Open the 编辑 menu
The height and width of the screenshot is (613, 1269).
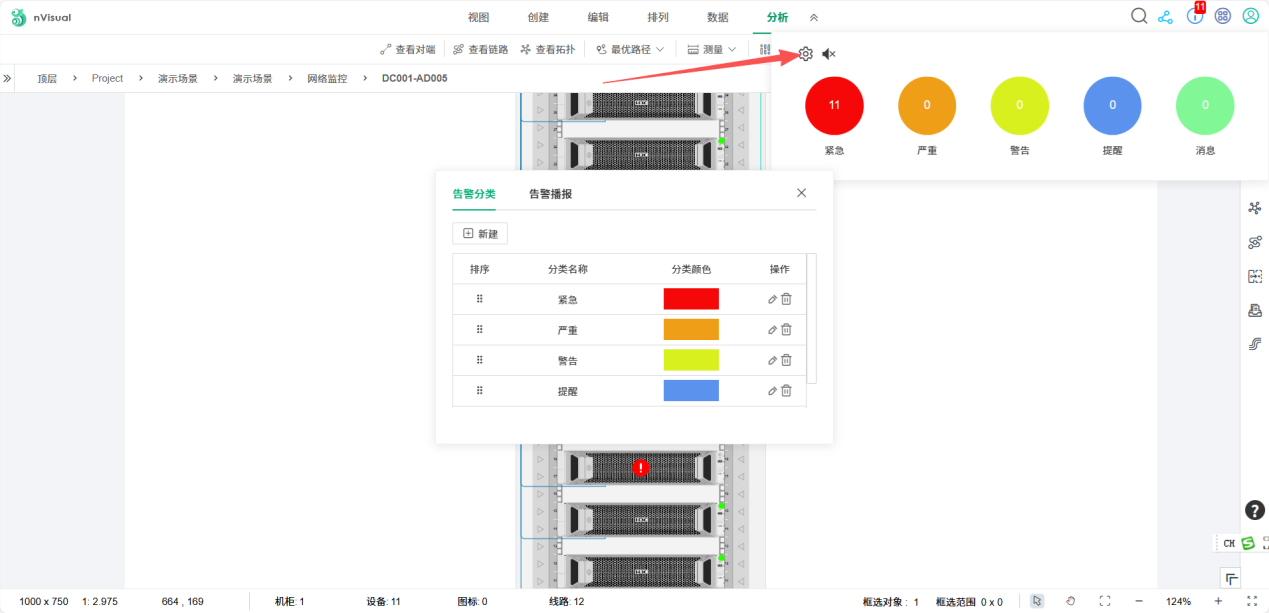[x=598, y=17]
